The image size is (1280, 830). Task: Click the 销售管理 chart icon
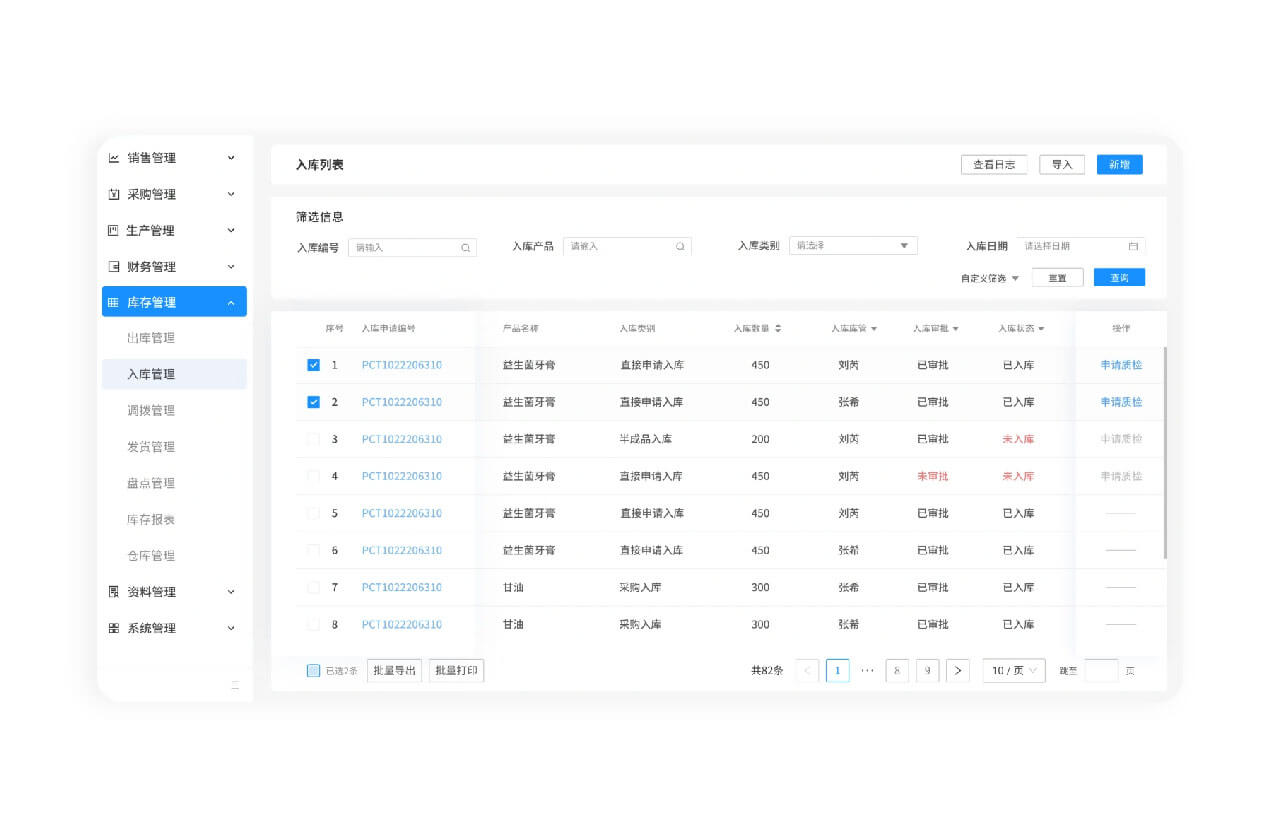pyautogui.click(x=112, y=157)
